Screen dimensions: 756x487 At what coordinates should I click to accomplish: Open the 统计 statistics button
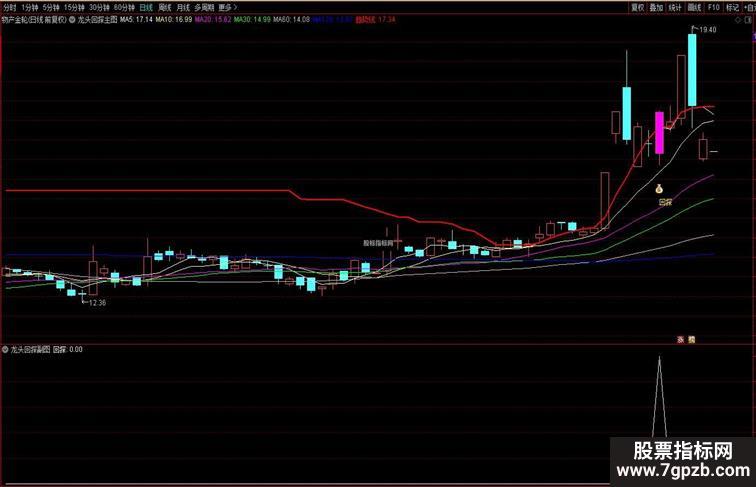coord(675,7)
